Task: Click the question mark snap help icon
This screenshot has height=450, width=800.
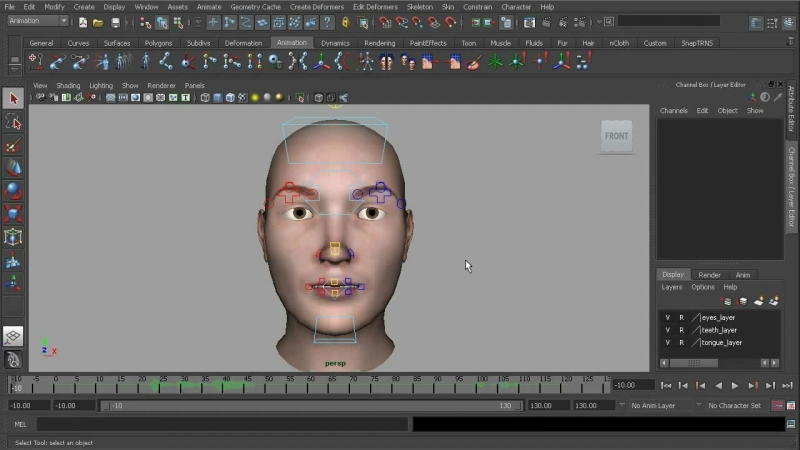Action: tap(327, 22)
